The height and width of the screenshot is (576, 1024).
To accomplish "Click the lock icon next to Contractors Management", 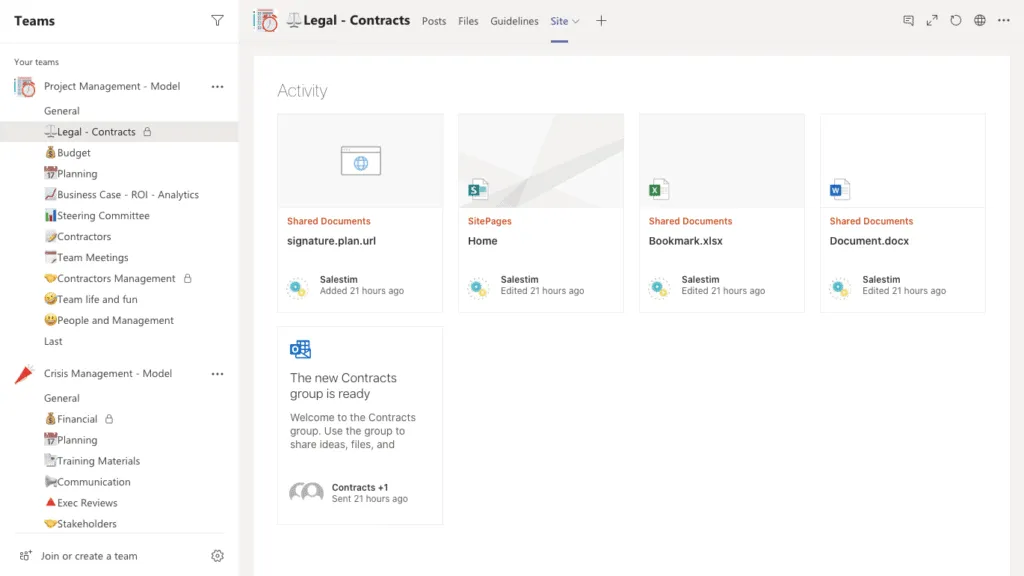I will pyautogui.click(x=187, y=278).
